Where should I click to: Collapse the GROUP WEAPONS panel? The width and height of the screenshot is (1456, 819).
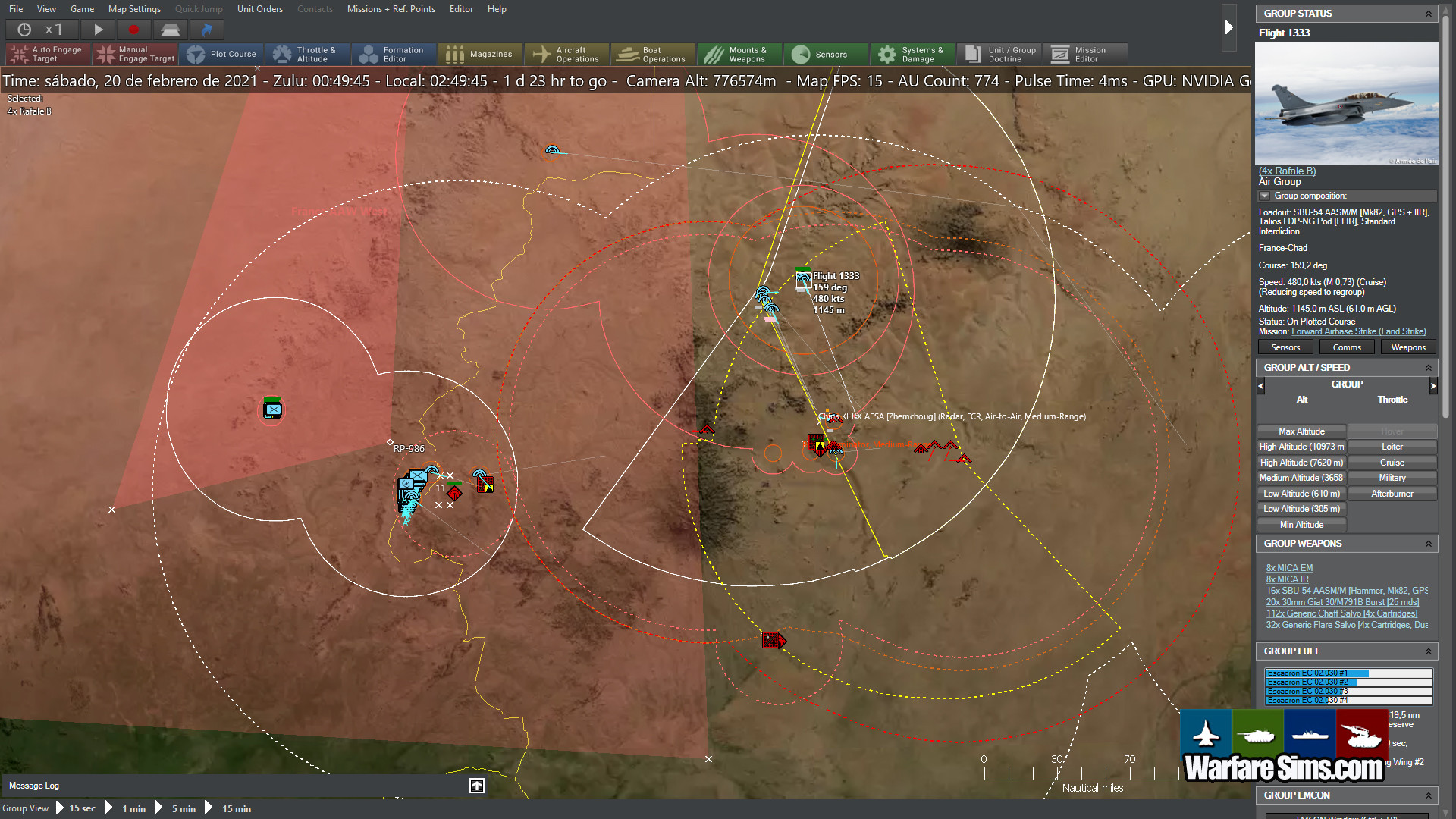click(1429, 544)
